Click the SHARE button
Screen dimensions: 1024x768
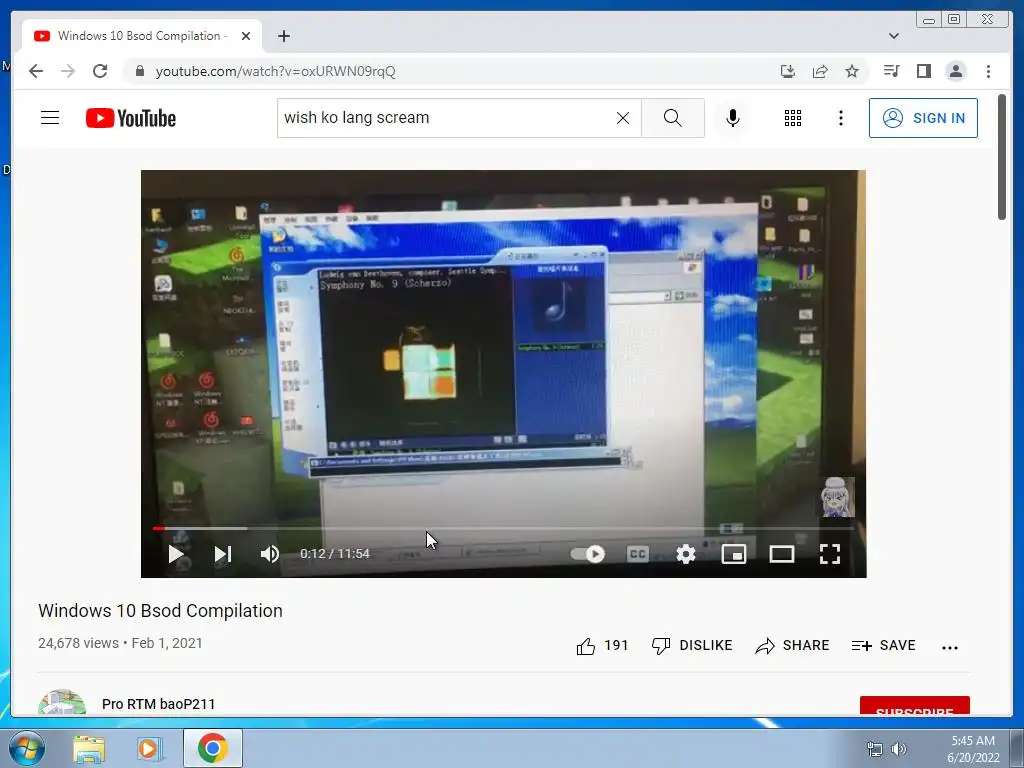(792, 646)
